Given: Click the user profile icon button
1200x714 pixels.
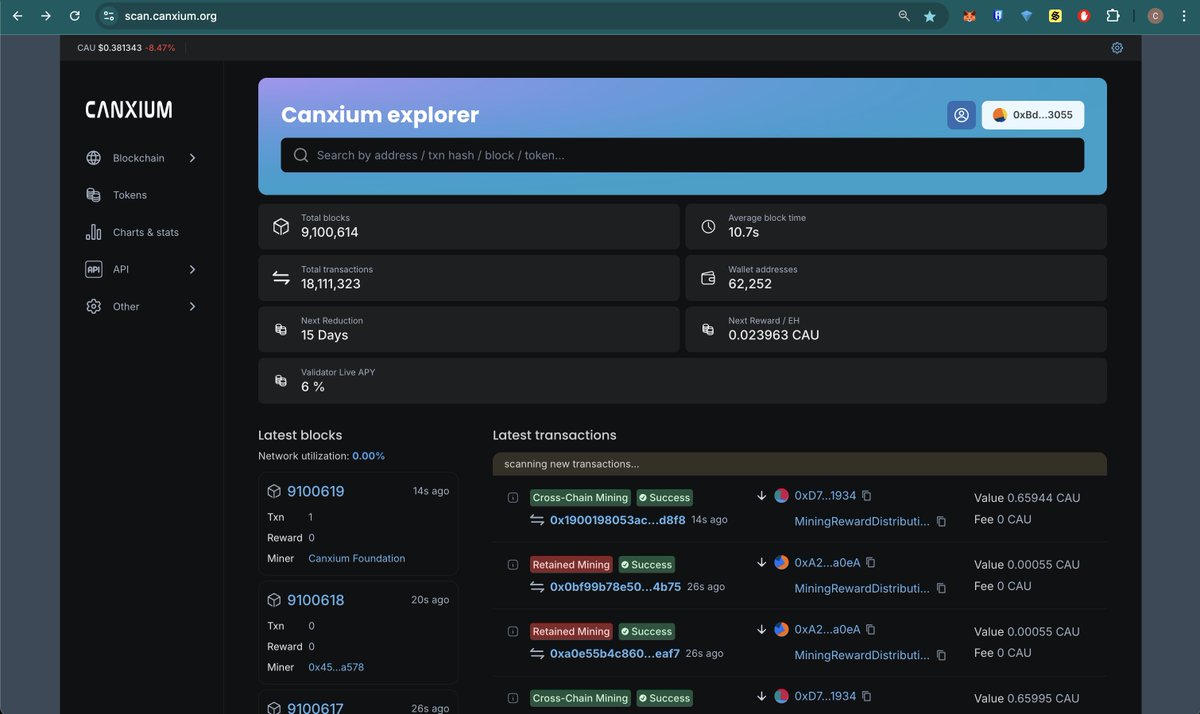Looking at the screenshot, I should pyautogui.click(x=961, y=115).
